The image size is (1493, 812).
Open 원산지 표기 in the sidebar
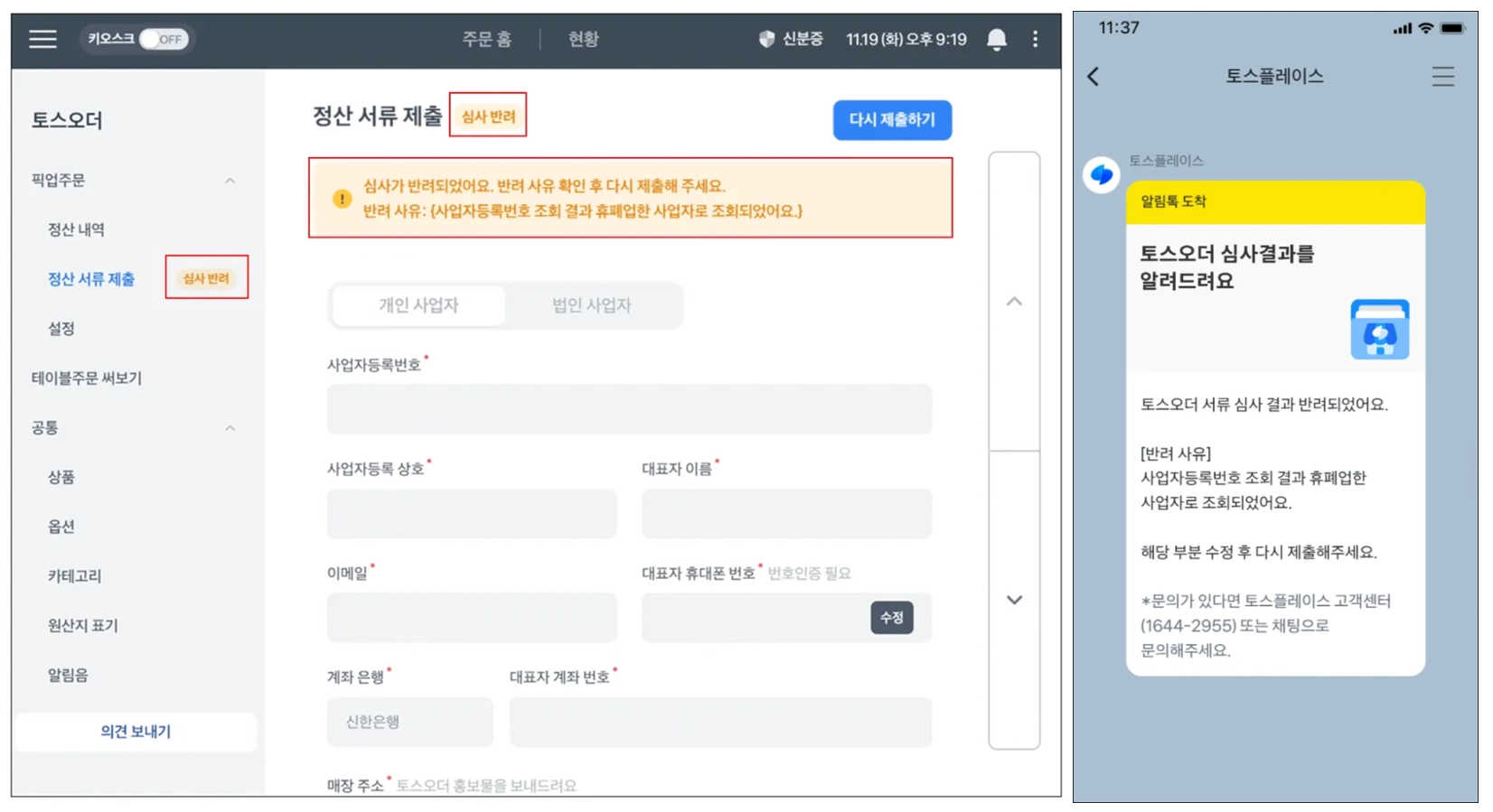(x=82, y=625)
